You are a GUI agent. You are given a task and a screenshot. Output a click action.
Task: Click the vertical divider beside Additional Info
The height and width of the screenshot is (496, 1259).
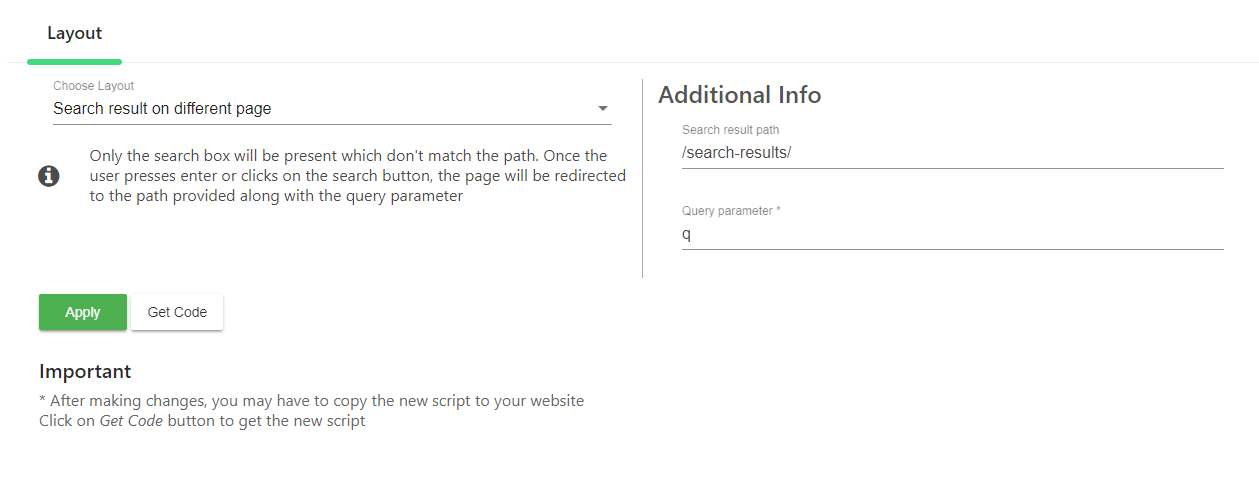tap(642, 178)
